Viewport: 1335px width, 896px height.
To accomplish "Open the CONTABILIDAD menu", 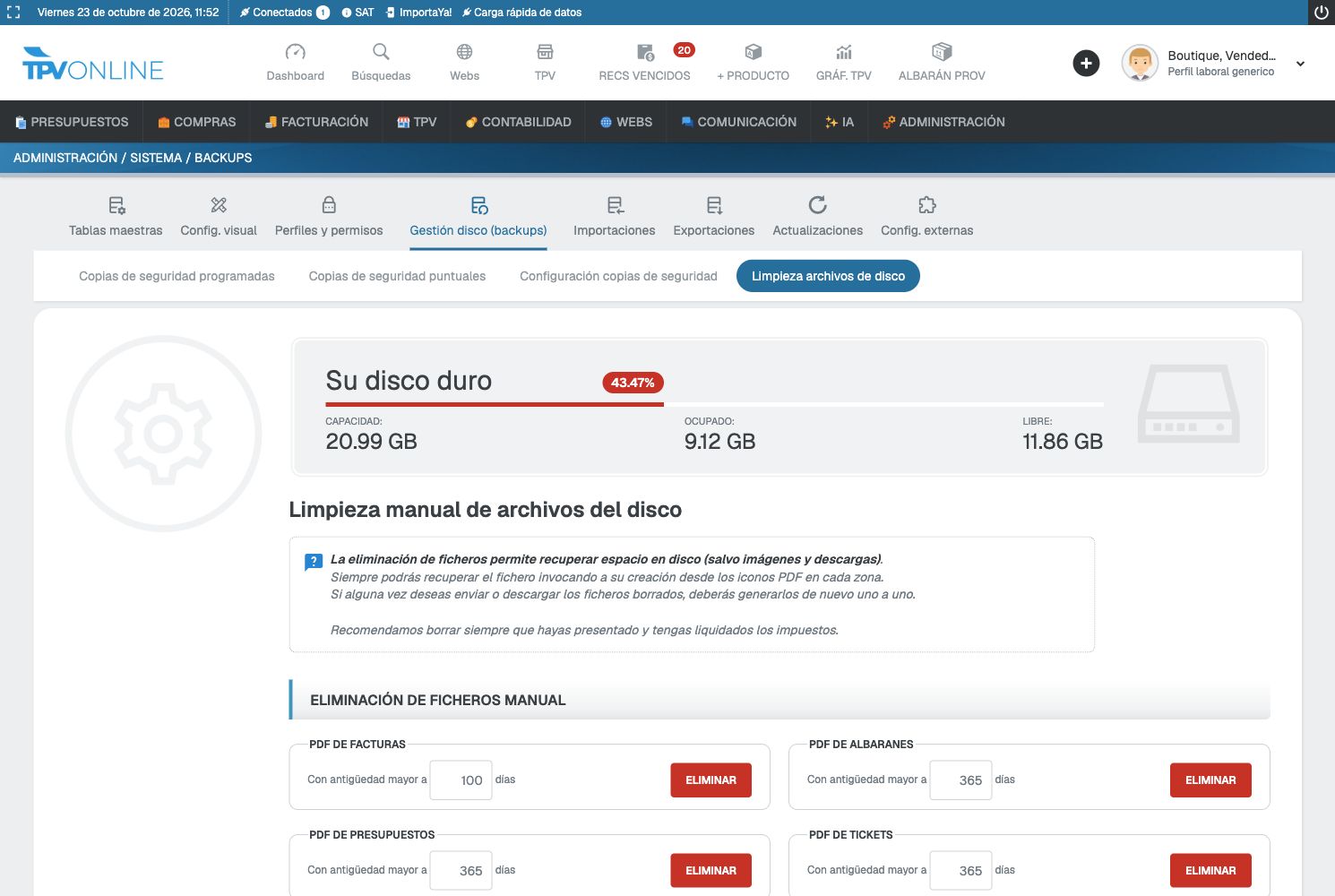I will (x=518, y=122).
